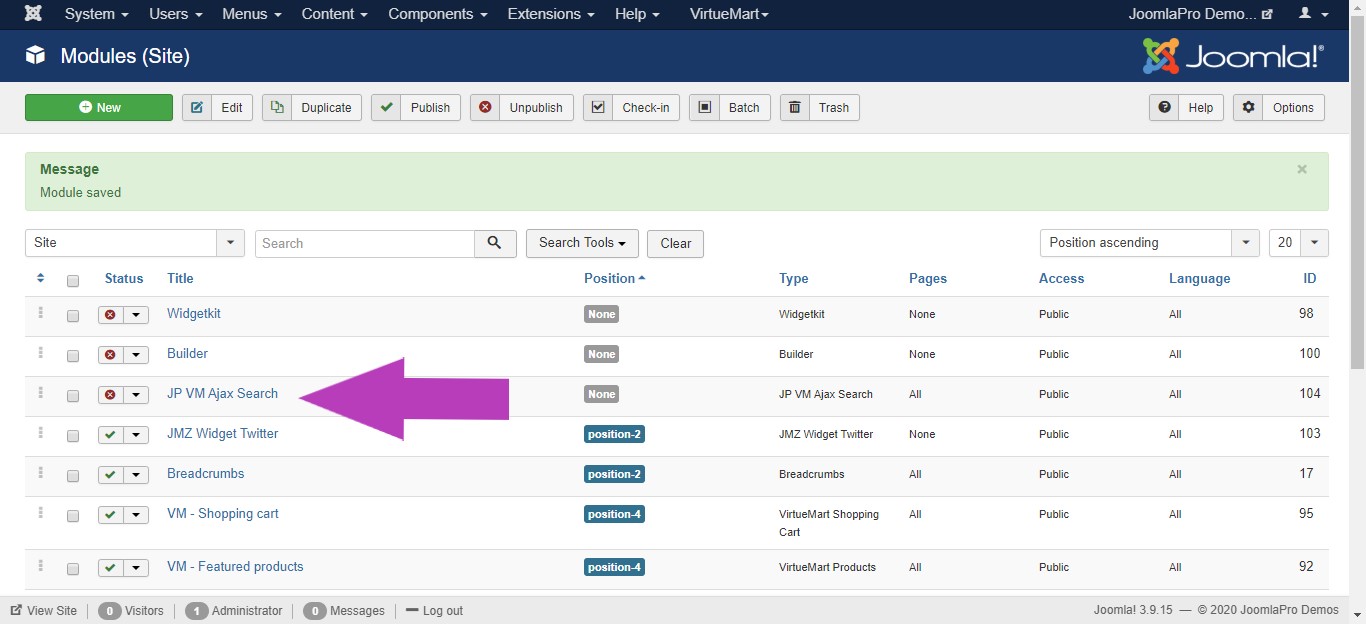This screenshot has height=624, width=1366.
Task: Click into the Search text field
Action: pos(365,243)
